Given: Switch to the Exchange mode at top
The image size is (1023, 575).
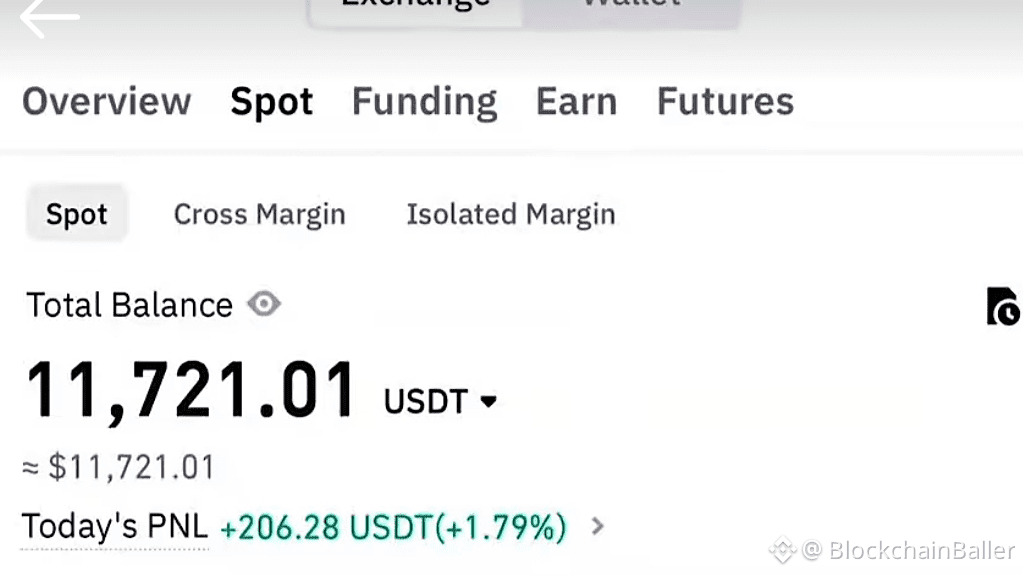Looking at the screenshot, I should tap(415, 8).
